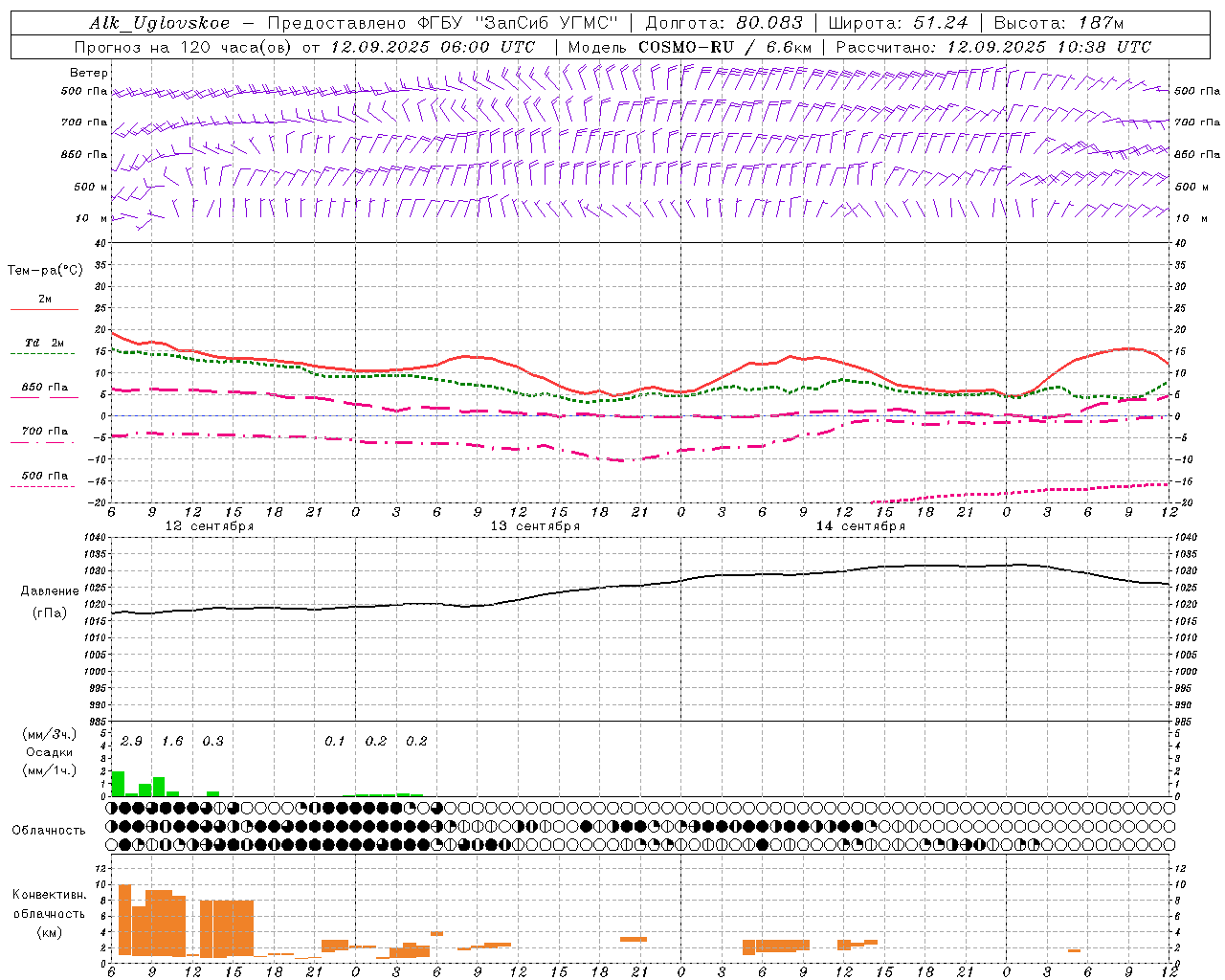Click the '13 сентября' date label

[535, 526]
